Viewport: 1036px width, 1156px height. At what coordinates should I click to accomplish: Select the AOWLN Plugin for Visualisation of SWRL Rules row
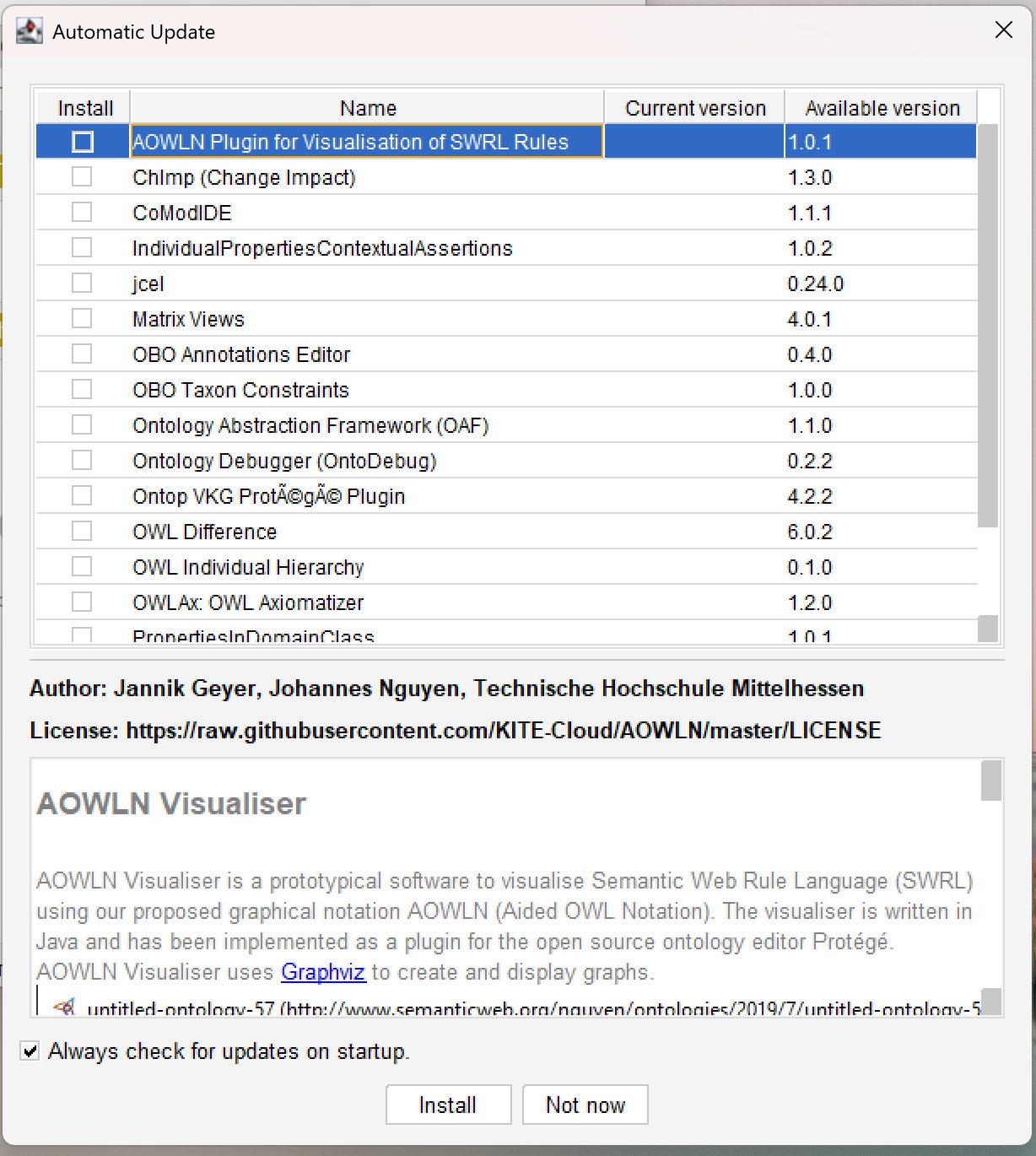point(506,142)
